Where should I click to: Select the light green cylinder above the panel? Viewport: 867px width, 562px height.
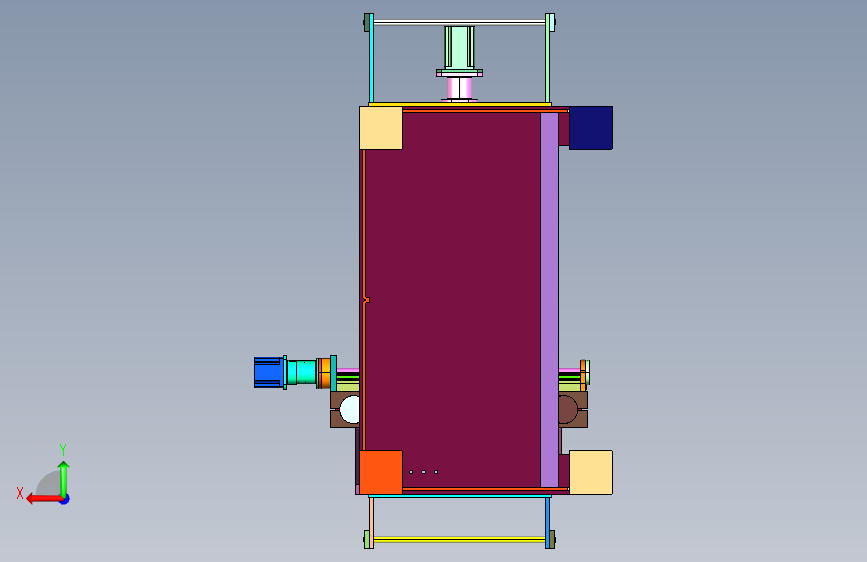(459, 48)
